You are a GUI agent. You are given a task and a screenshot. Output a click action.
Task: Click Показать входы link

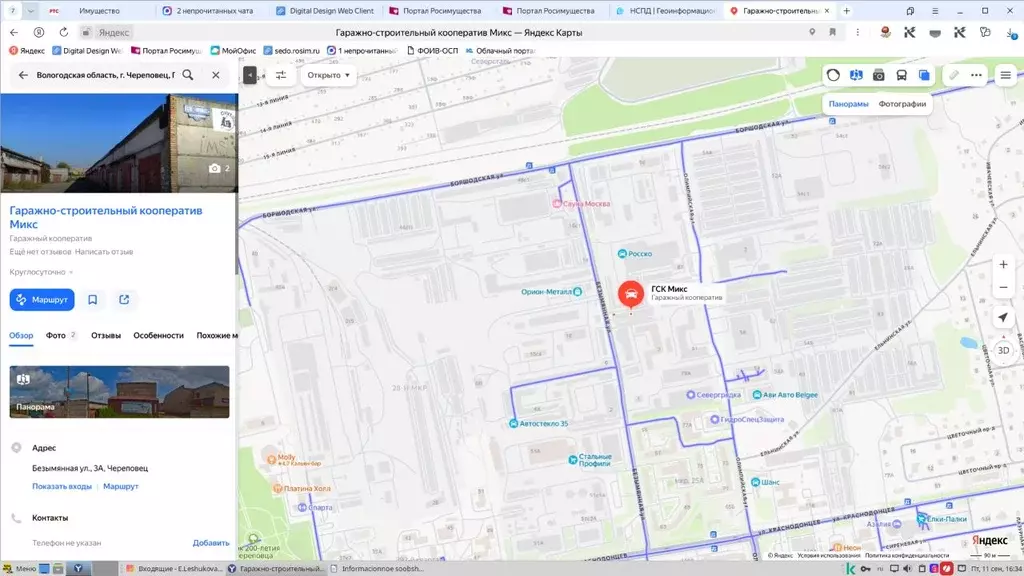pyautogui.click(x=62, y=487)
